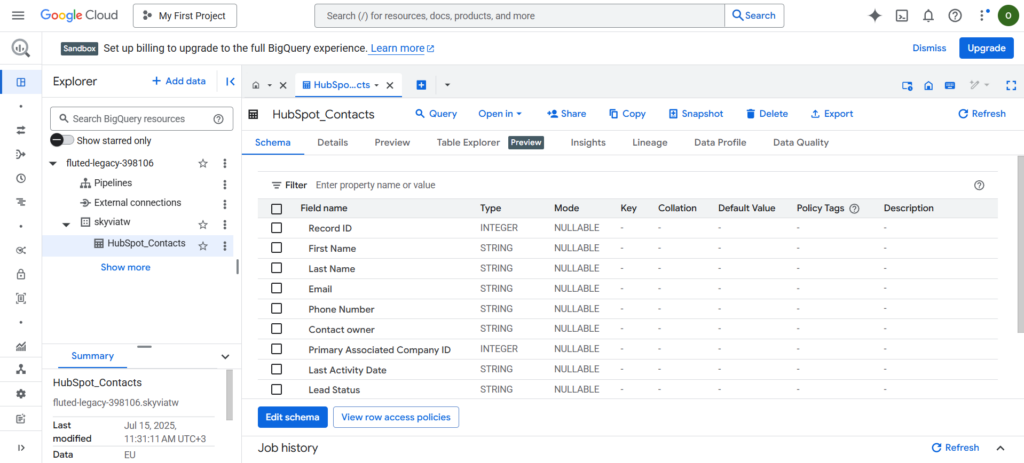Open more options for Pipelines
1024x463 pixels.
[x=225, y=184]
